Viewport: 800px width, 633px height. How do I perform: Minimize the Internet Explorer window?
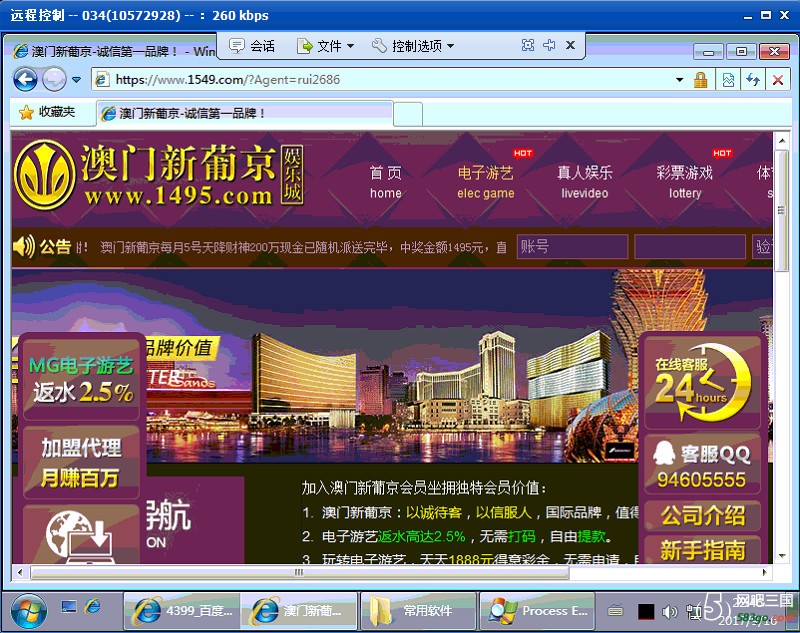[x=708, y=52]
